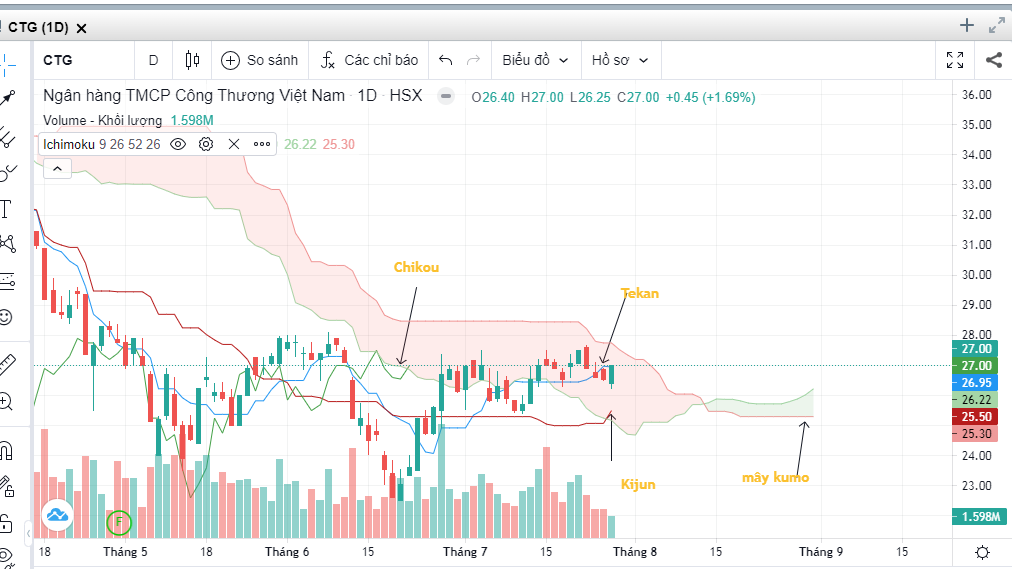Collapse the indicator legend chevron

point(57,168)
